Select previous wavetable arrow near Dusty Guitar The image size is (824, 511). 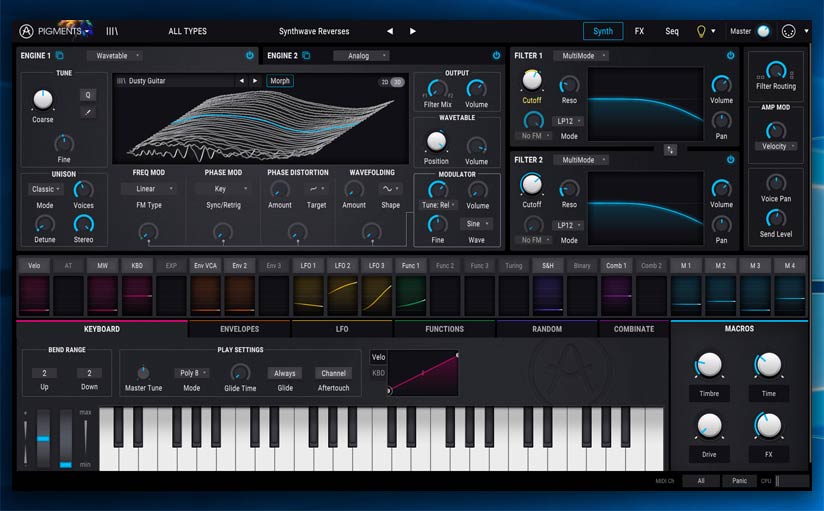click(x=242, y=81)
